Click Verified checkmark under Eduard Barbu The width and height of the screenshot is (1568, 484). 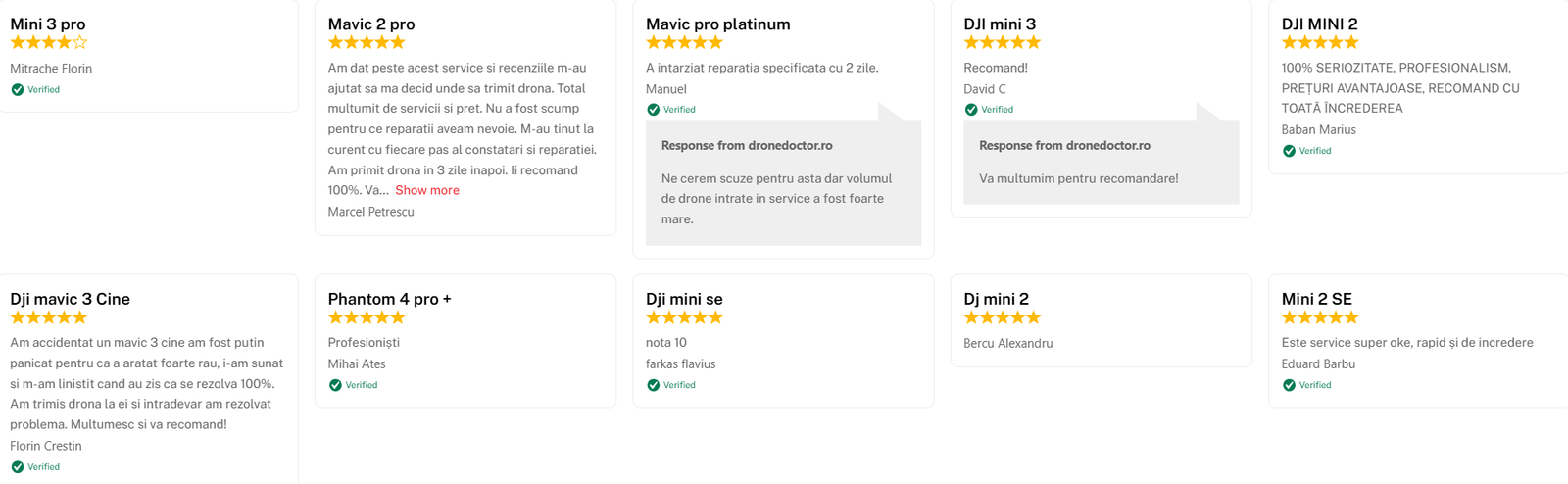pos(1289,385)
